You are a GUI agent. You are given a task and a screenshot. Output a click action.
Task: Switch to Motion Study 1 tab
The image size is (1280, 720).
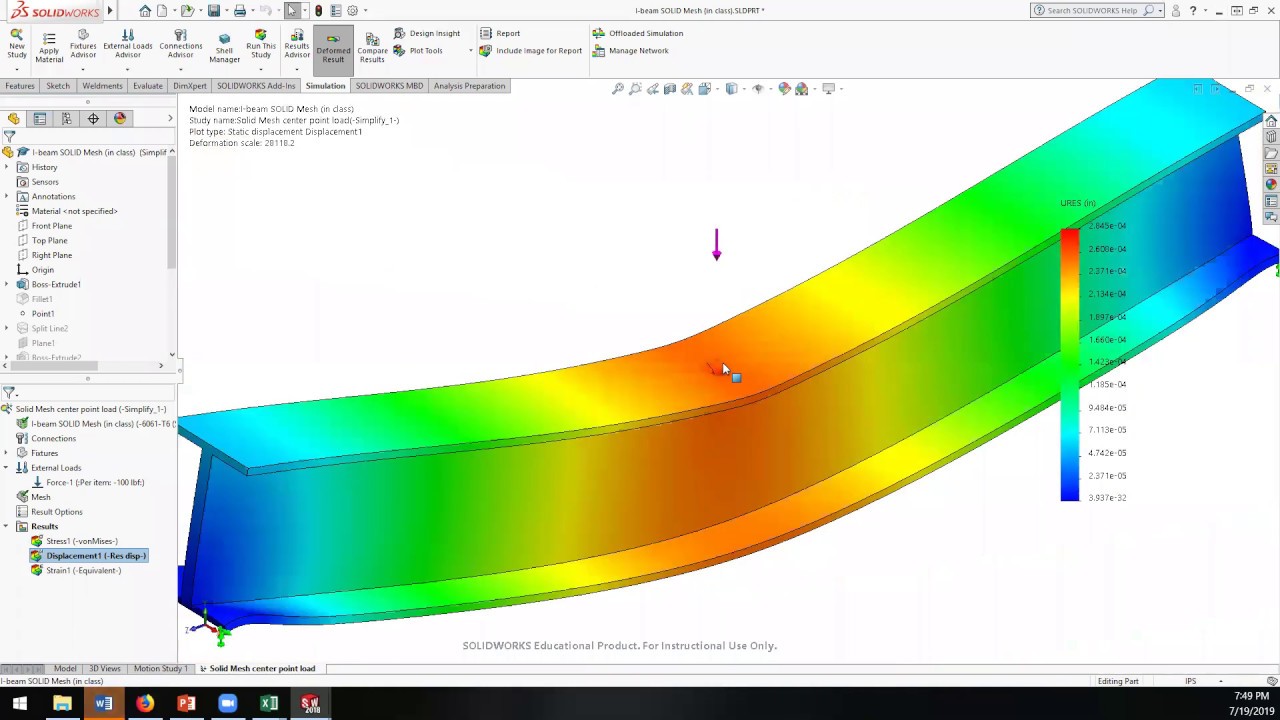(x=160, y=668)
